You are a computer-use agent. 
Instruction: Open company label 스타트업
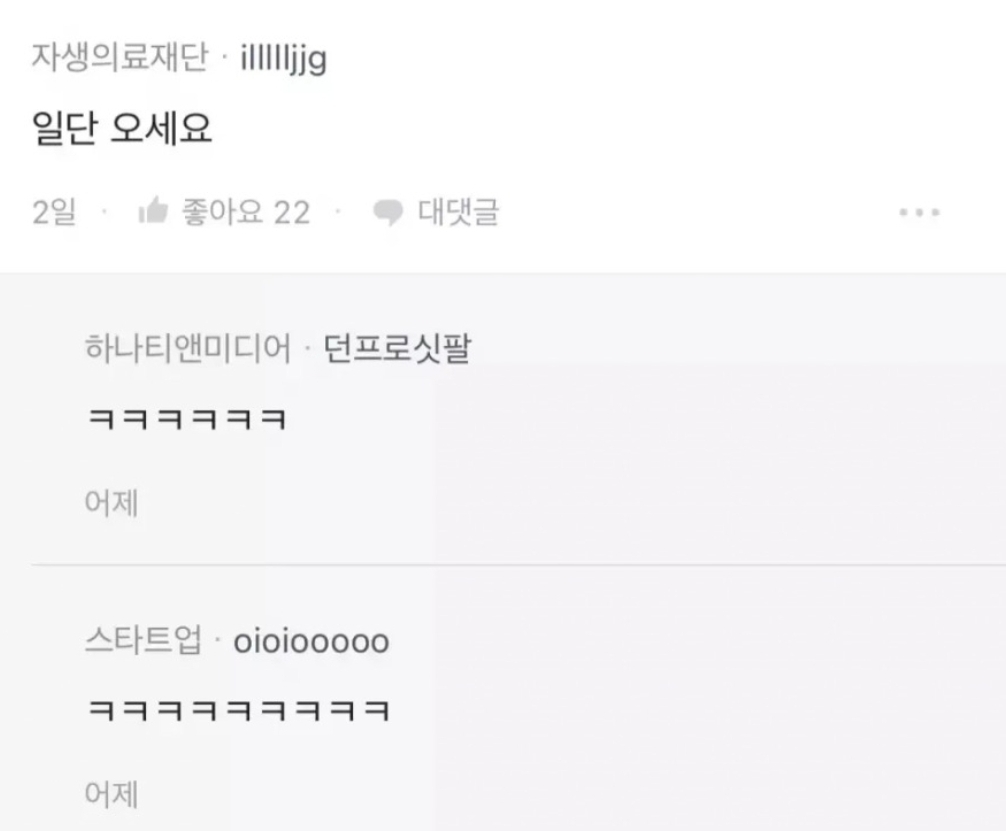(143, 640)
